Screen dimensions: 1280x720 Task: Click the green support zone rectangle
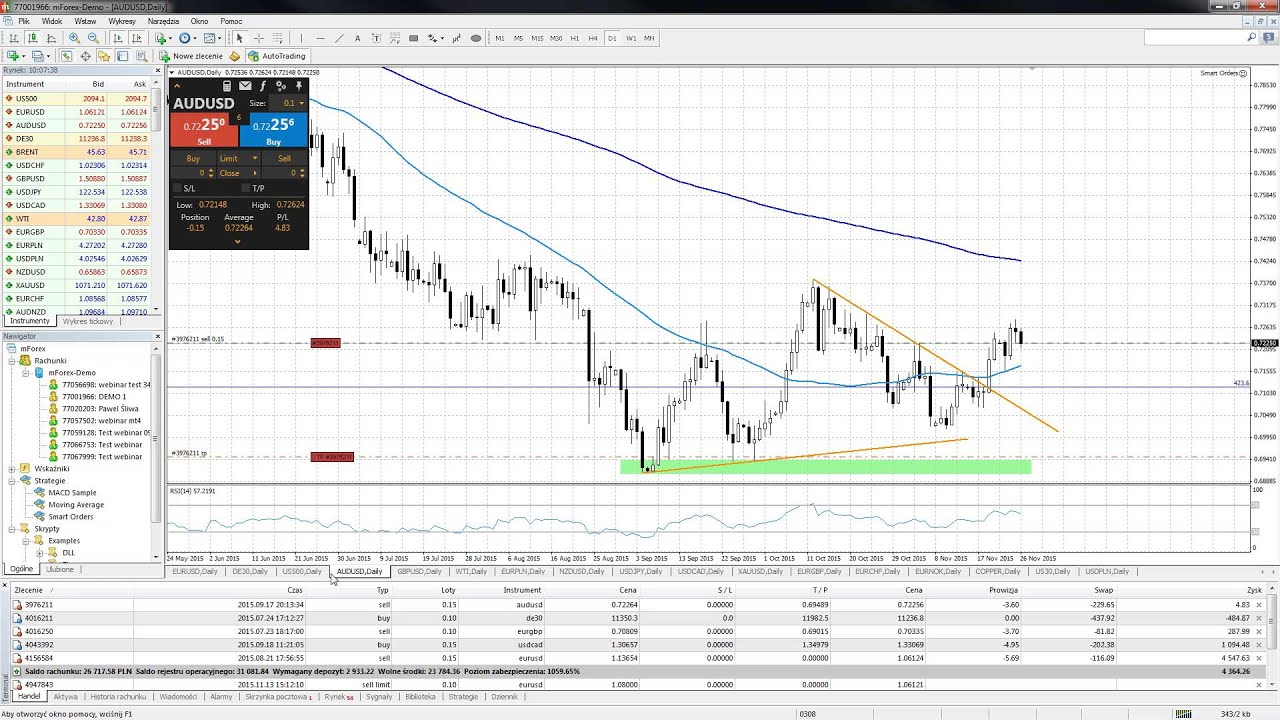[x=825, y=466]
